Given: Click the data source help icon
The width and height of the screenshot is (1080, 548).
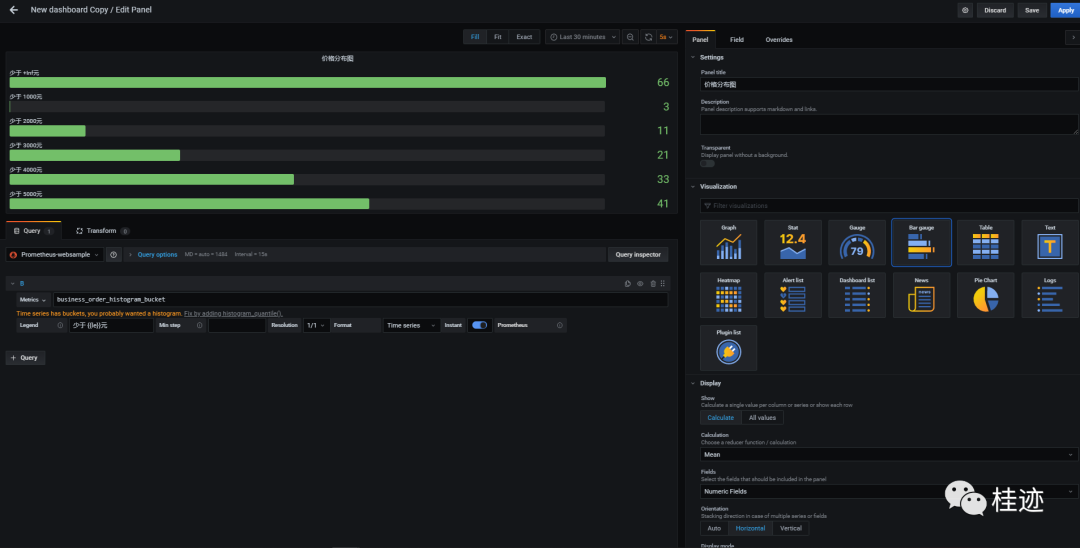Looking at the screenshot, I should (114, 255).
